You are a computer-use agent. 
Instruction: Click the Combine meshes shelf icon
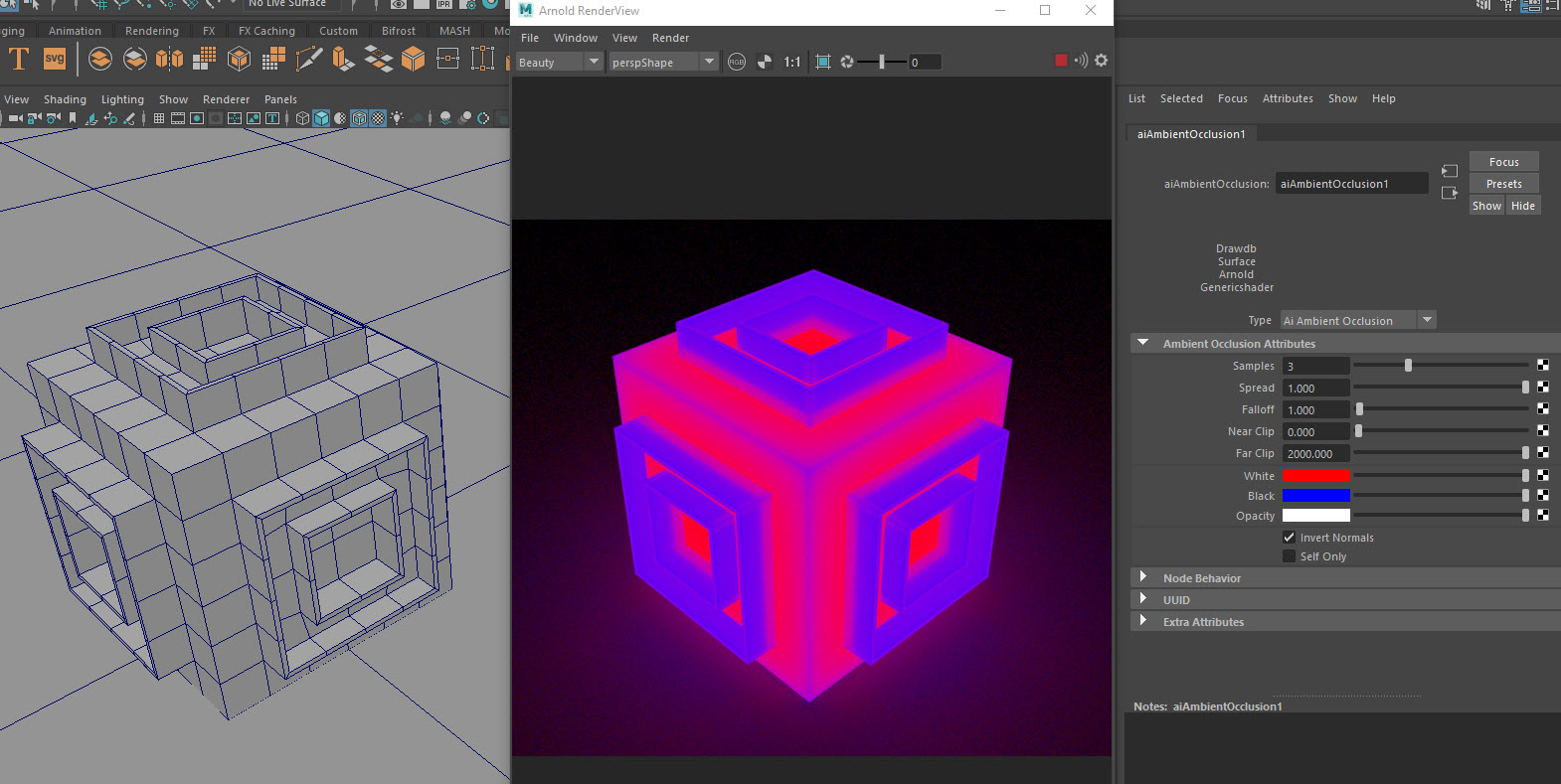click(x=100, y=60)
